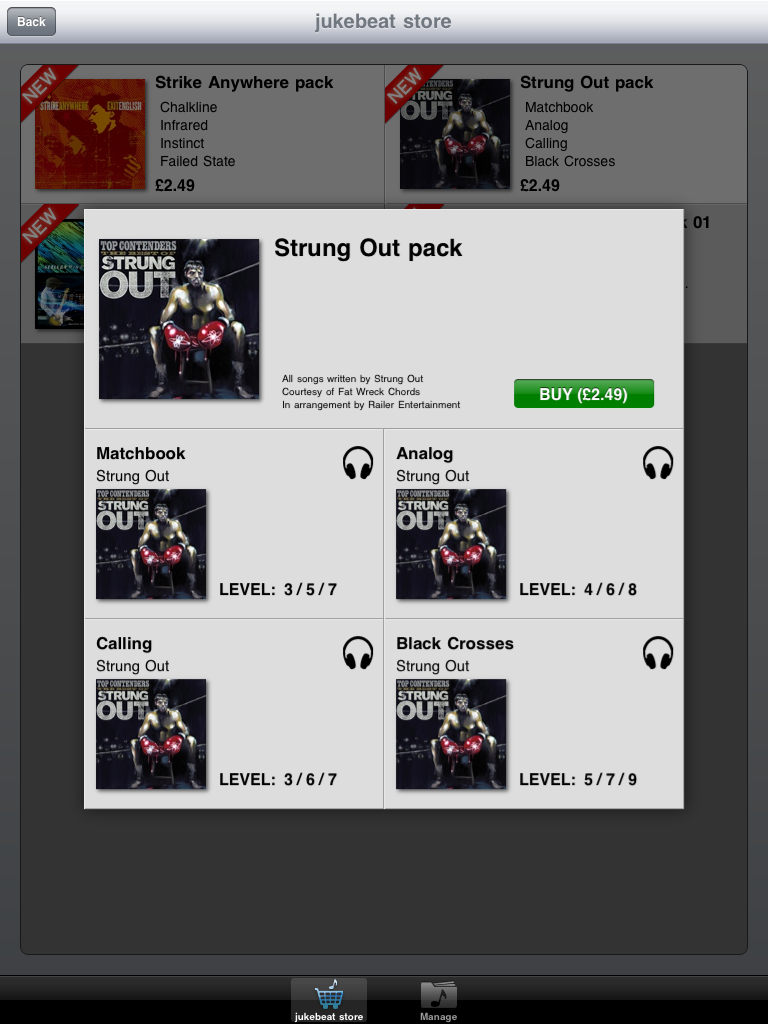Tap the Black Crosses song album thumbnail
This screenshot has height=1024, width=768.
pyautogui.click(x=451, y=734)
